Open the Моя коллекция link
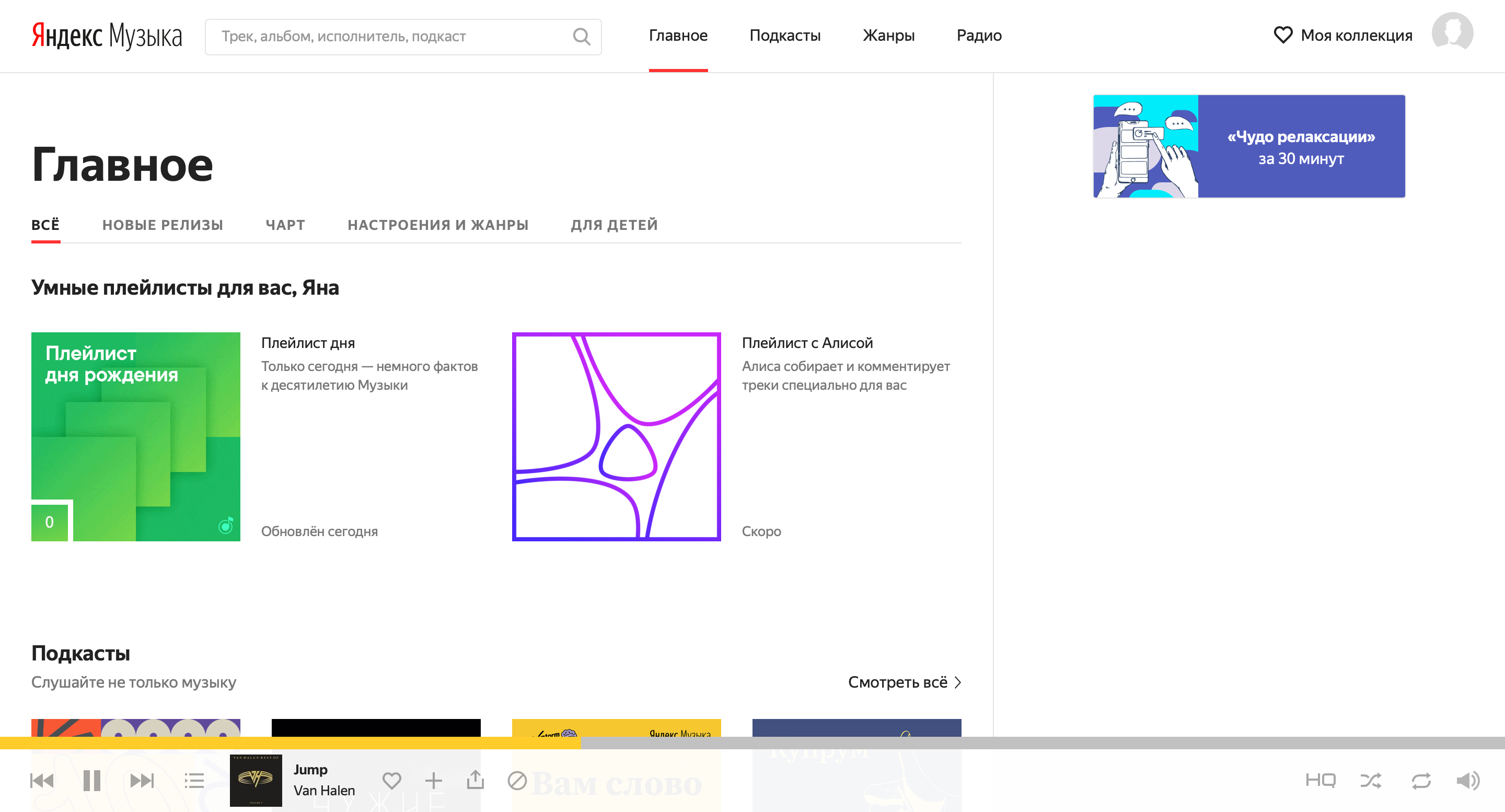This screenshot has width=1505, height=812. tap(1356, 36)
